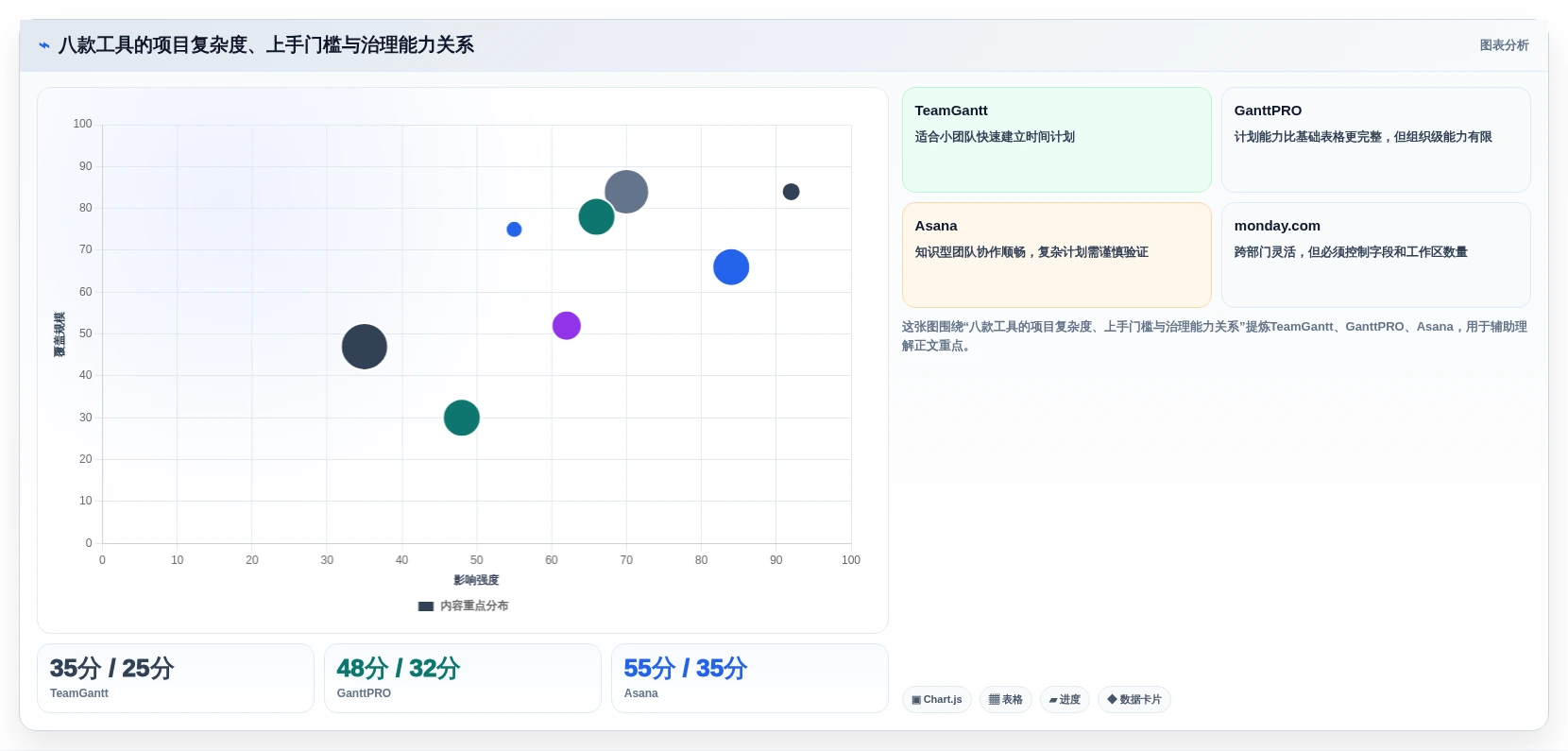Click the 内容重点分布 legend label

click(474, 606)
